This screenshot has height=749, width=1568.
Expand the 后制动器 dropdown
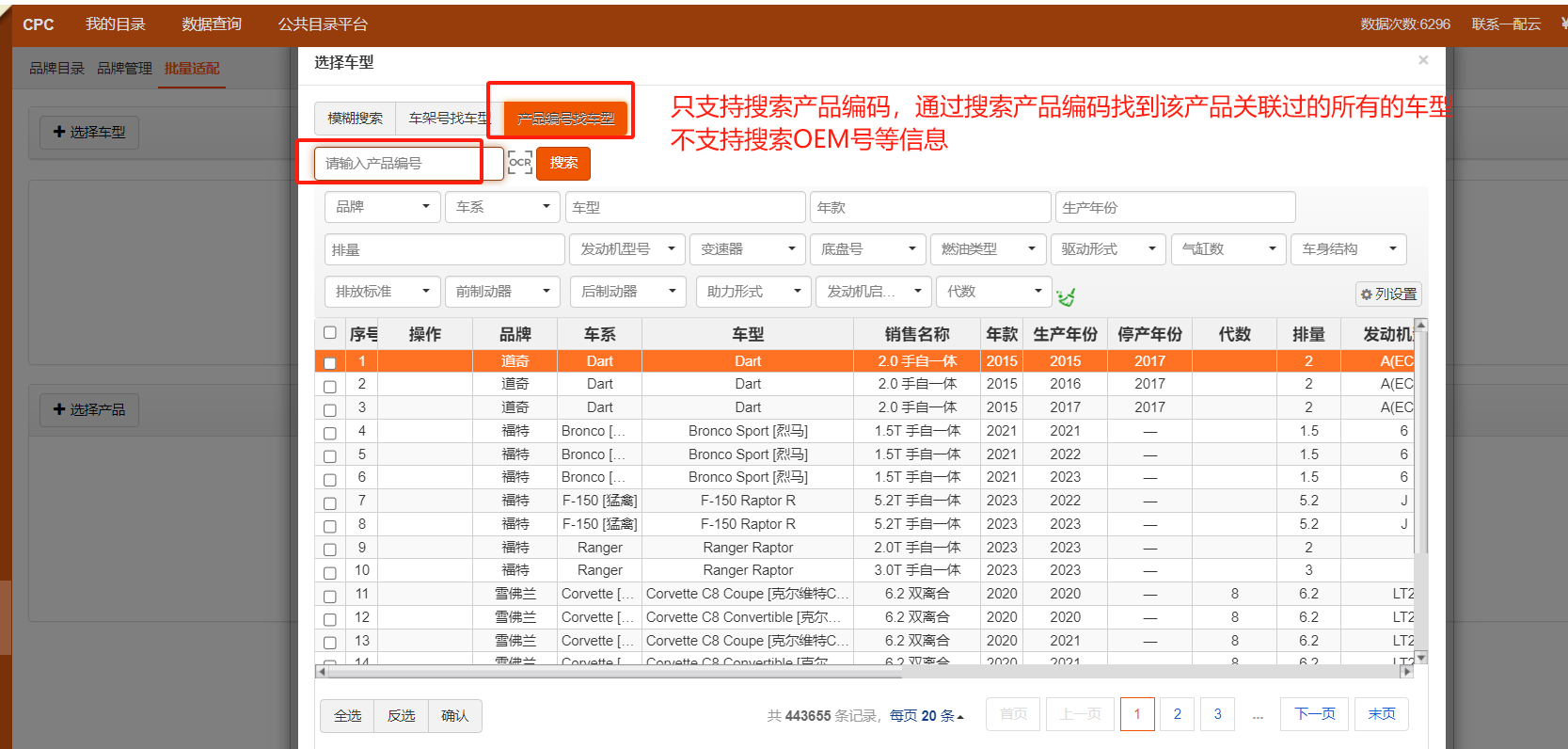point(627,291)
